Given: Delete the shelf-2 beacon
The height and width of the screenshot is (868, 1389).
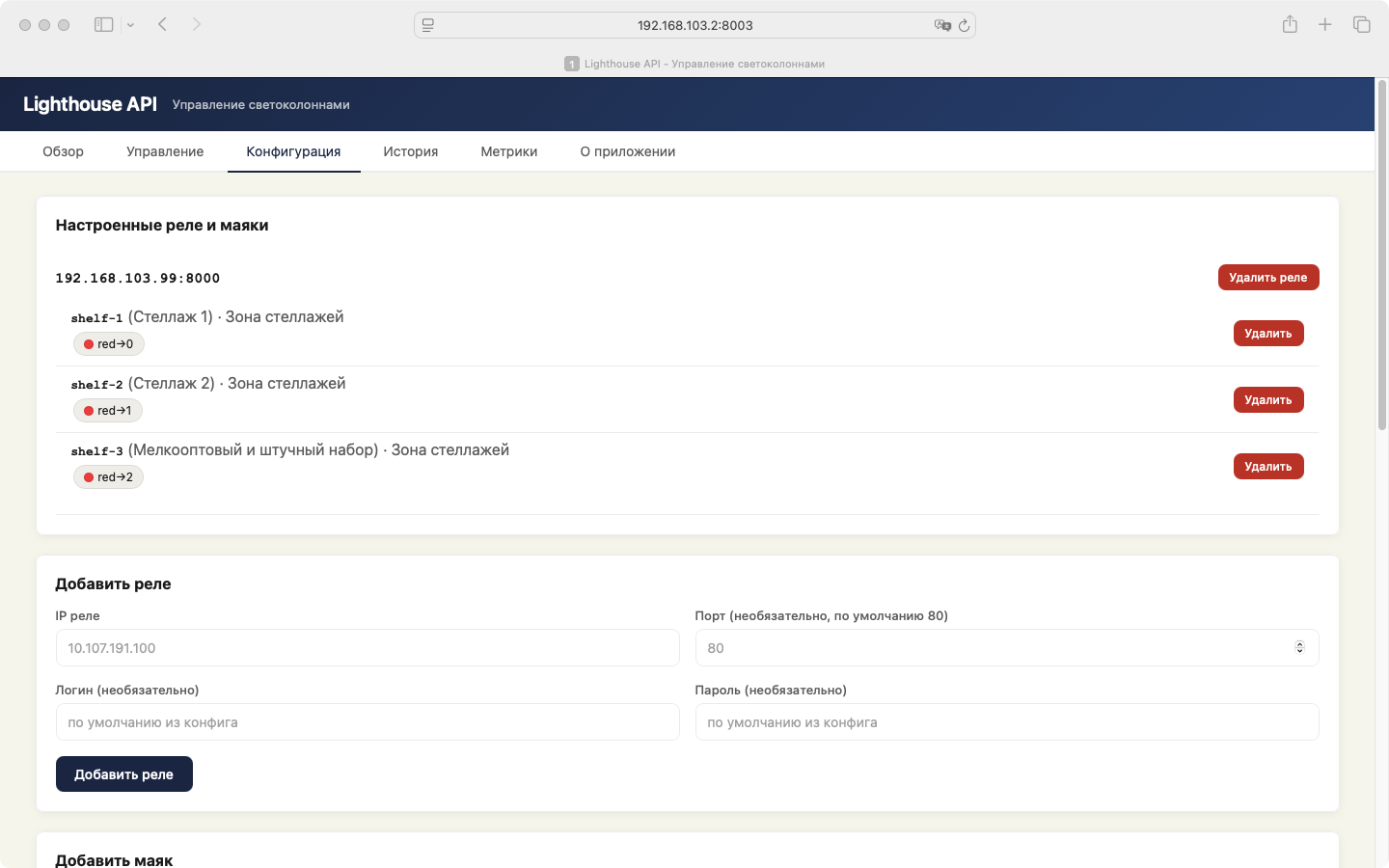Looking at the screenshot, I should click(x=1267, y=400).
